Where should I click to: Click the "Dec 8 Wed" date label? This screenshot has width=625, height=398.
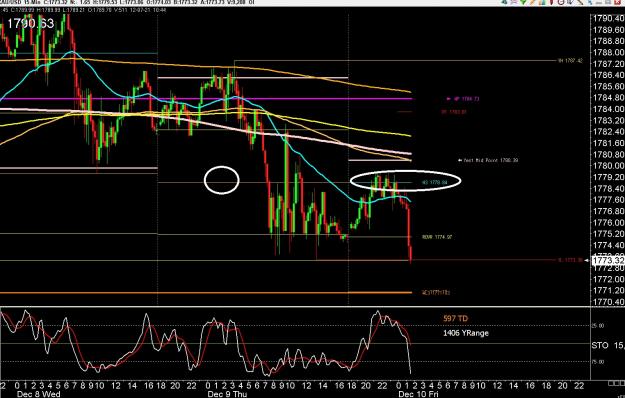pyautogui.click(x=39, y=394)
